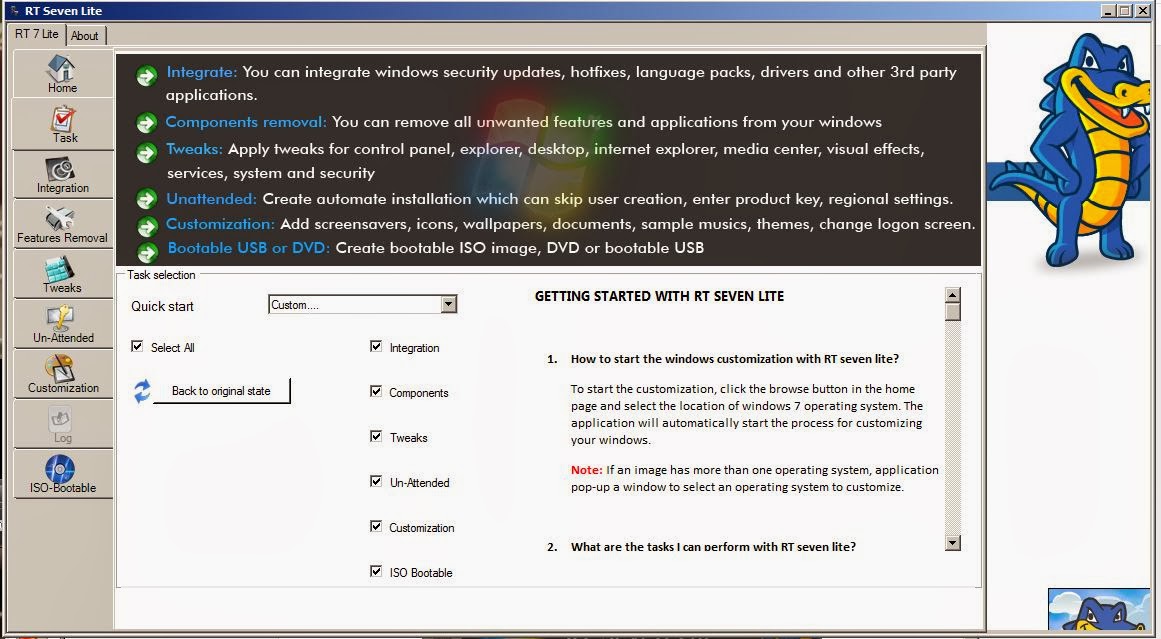Screen dimensions: 1161x639
Task: Click Back to original state button
Action: (221, 391)
